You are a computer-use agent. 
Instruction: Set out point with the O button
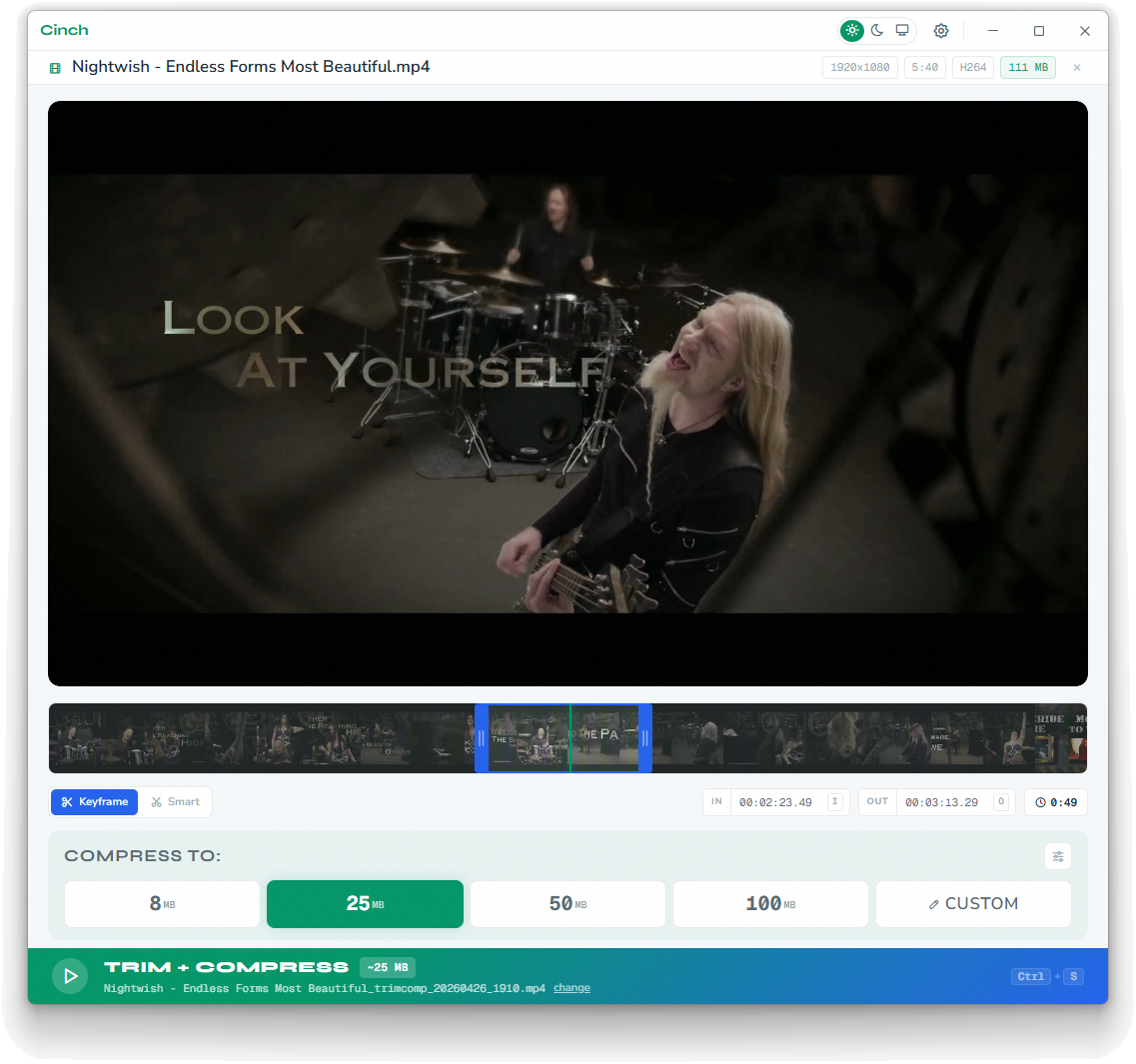point(1001,802)
